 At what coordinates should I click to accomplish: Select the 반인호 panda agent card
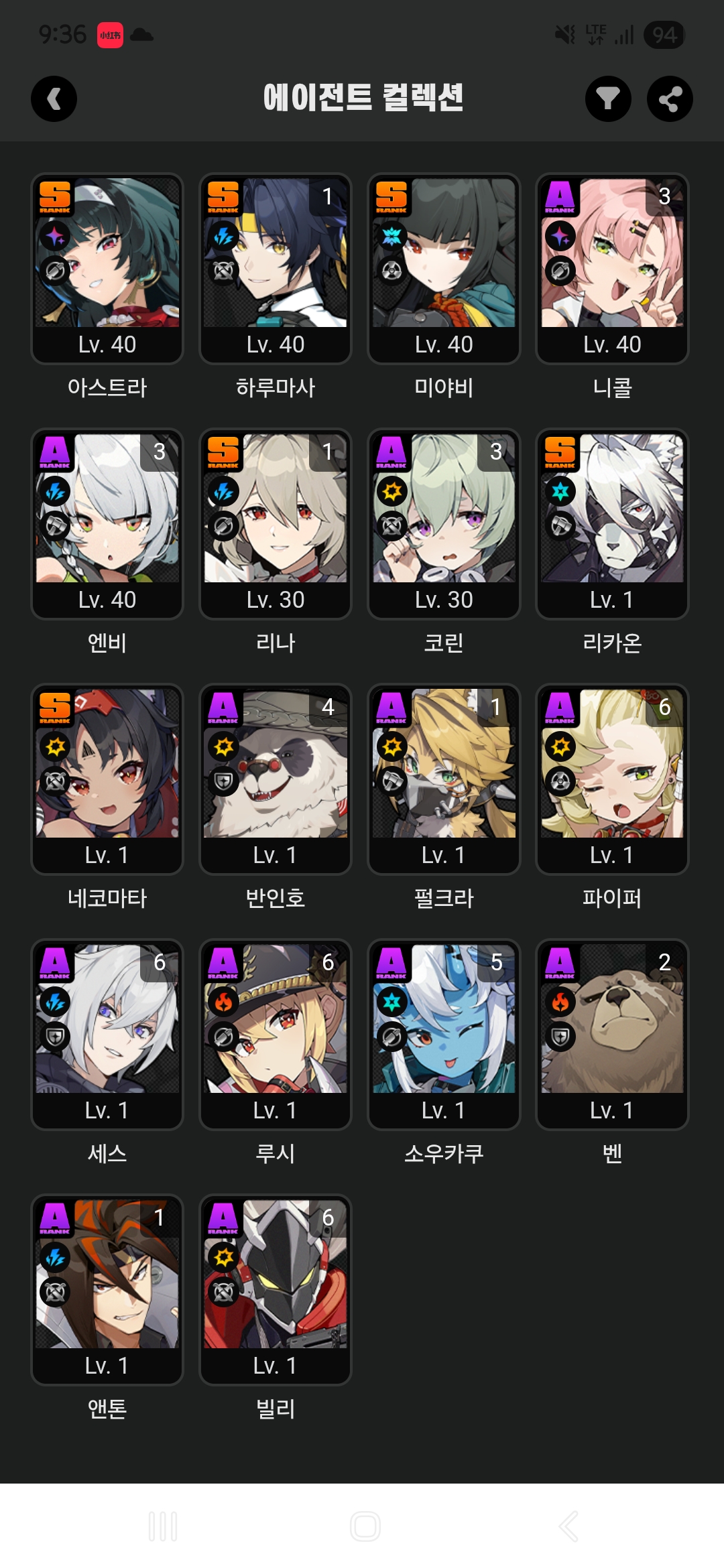click(276, 779)
